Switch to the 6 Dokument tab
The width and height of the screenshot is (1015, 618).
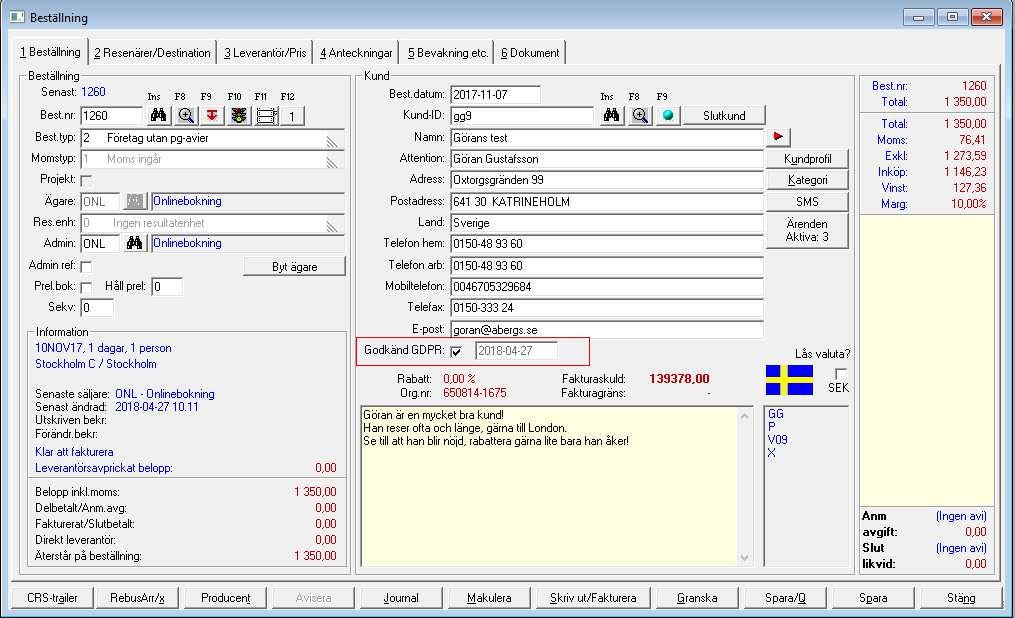[530, 53]
